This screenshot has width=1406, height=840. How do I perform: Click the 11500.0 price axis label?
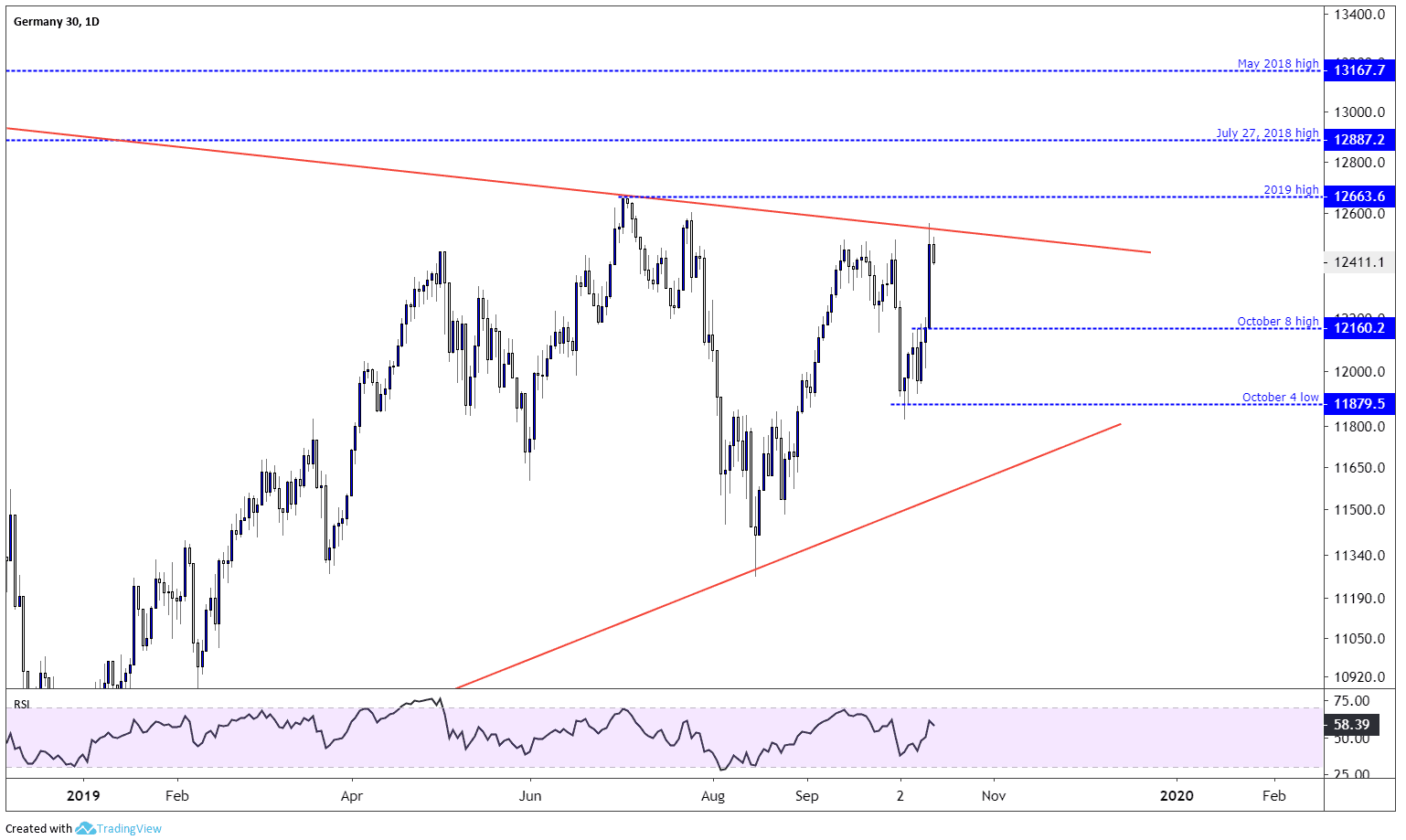pyautogui.click(x=1359, y=510)
